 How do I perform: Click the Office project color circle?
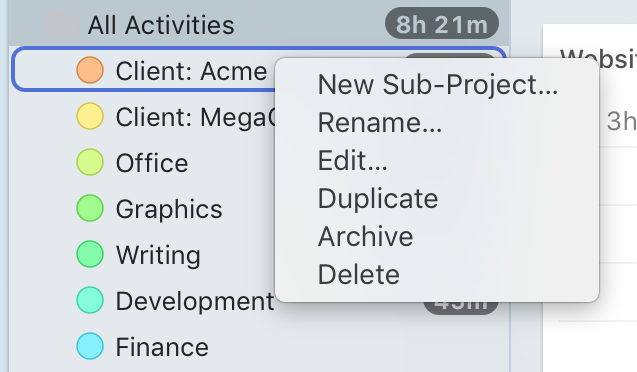pos(90,162)
